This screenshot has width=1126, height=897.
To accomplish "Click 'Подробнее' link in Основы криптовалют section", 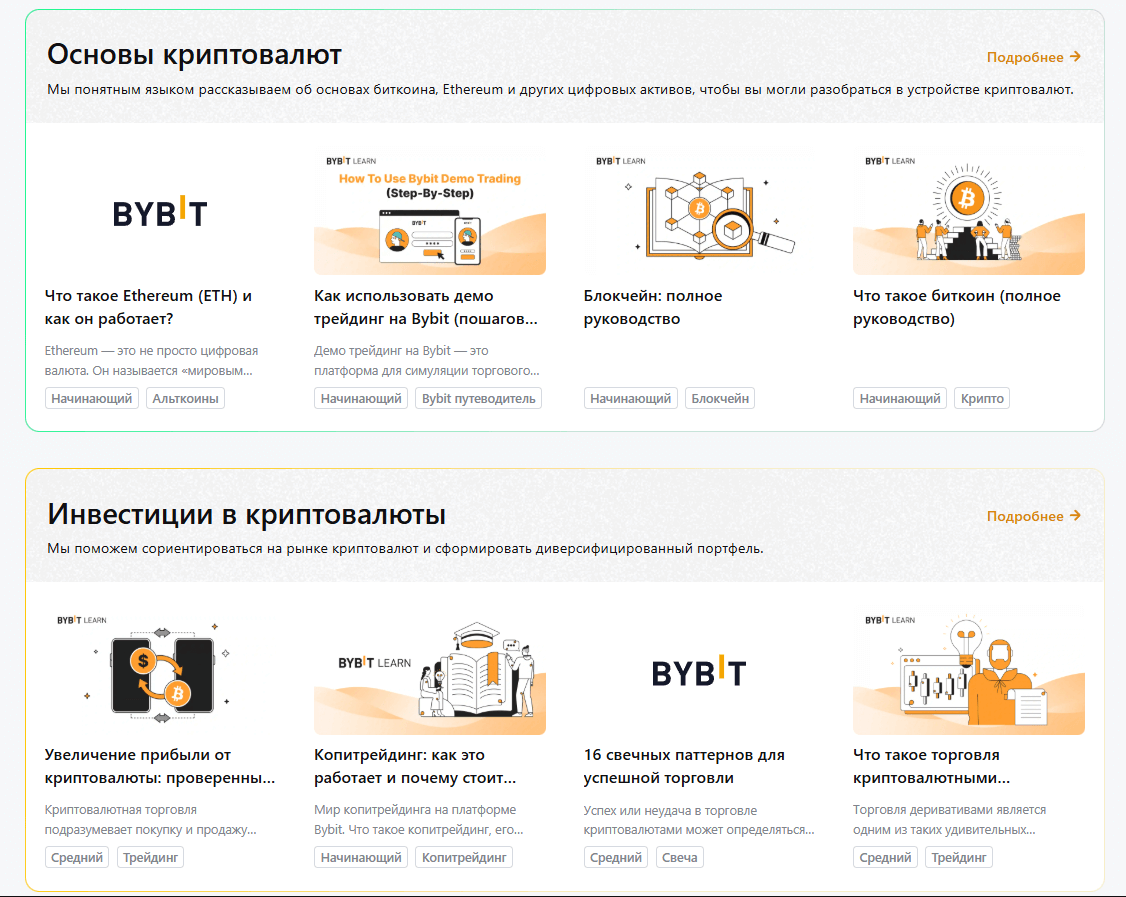I will (1033, 57).
